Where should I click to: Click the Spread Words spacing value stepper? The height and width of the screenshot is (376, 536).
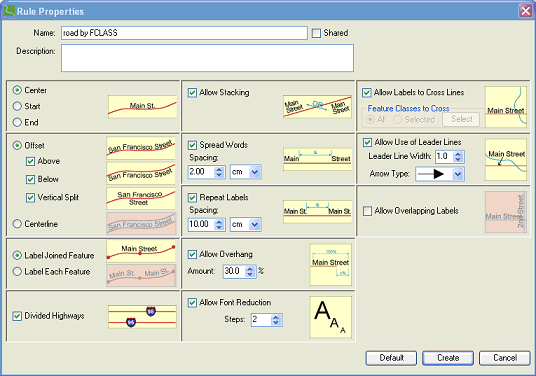point(219,172)
